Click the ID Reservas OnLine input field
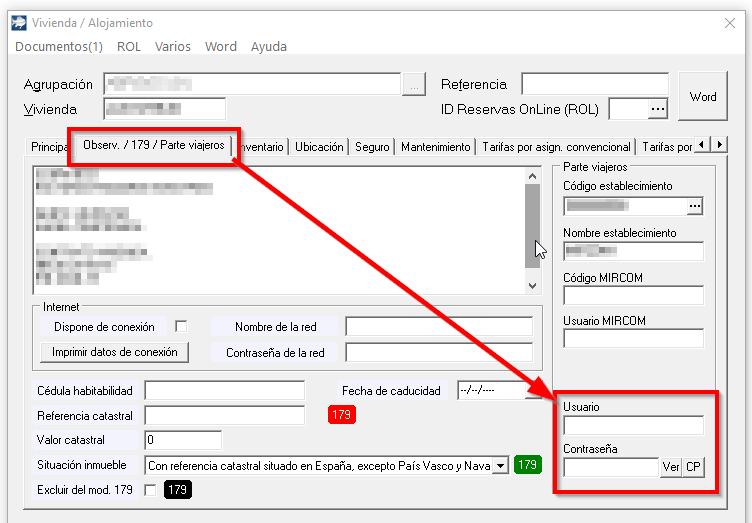 click(629, 109)
